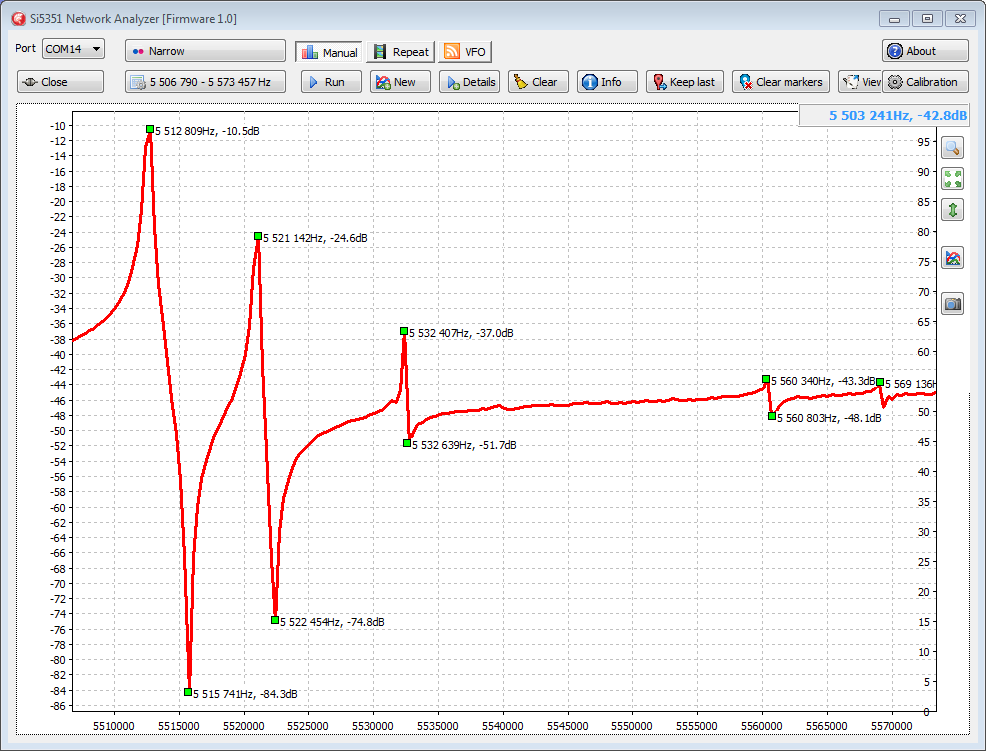Open the Calibration settings
Viewport: 986px width, 751px height.
924,82
